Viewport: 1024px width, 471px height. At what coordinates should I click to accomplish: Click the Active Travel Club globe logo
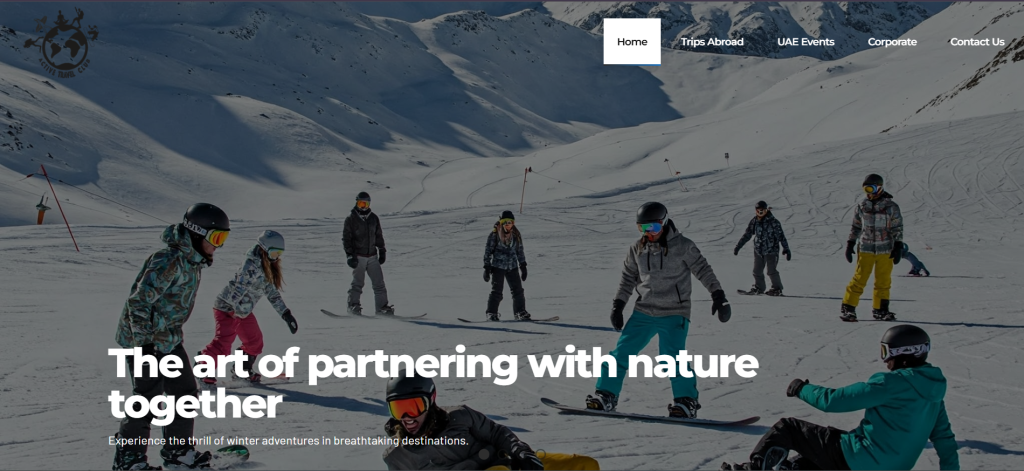61,41
